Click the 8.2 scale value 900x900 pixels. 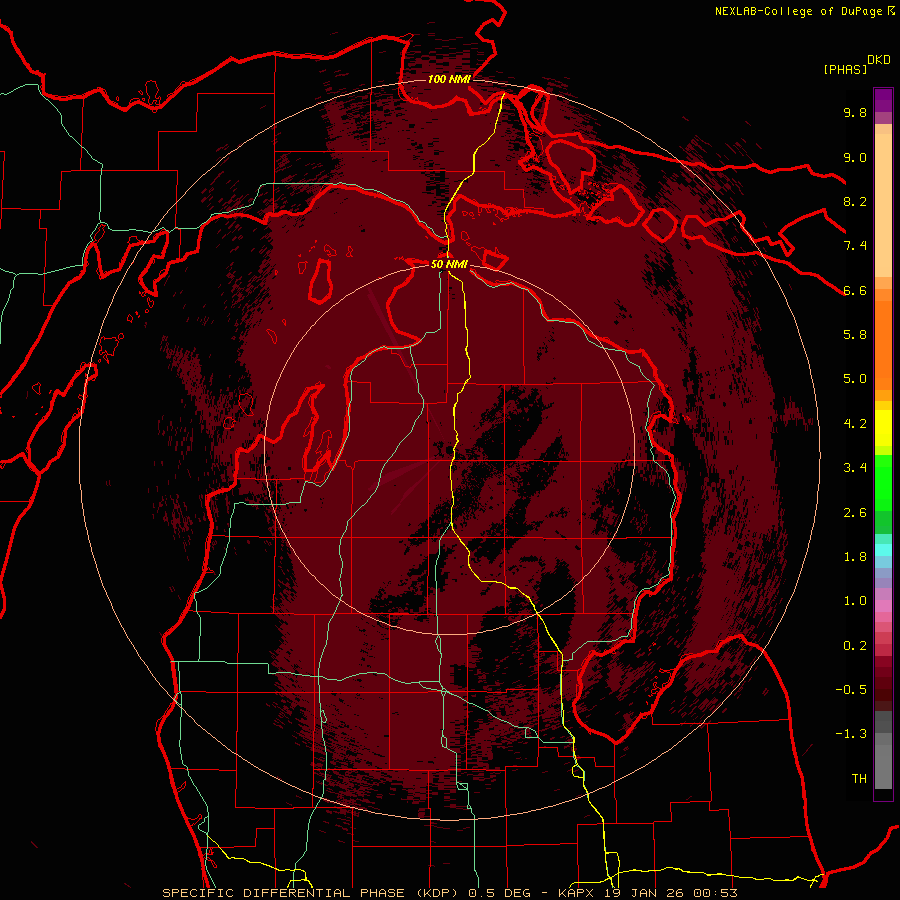pos(855,201)
